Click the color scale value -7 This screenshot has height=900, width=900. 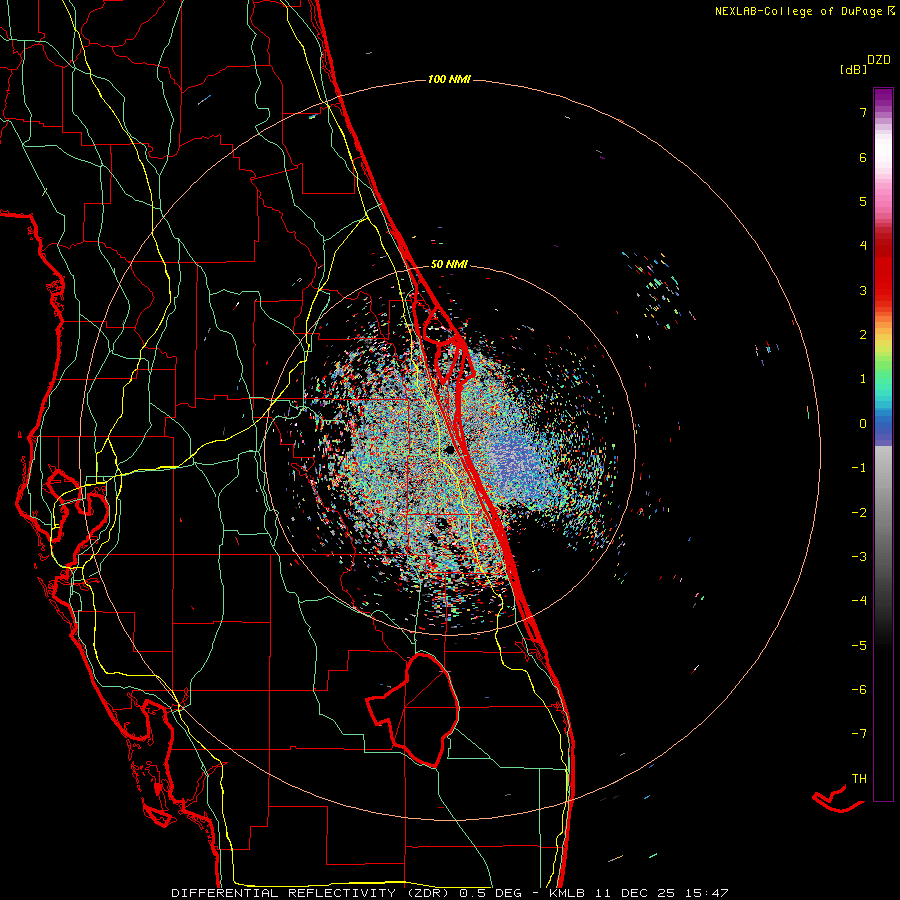(x=859, y=734)
